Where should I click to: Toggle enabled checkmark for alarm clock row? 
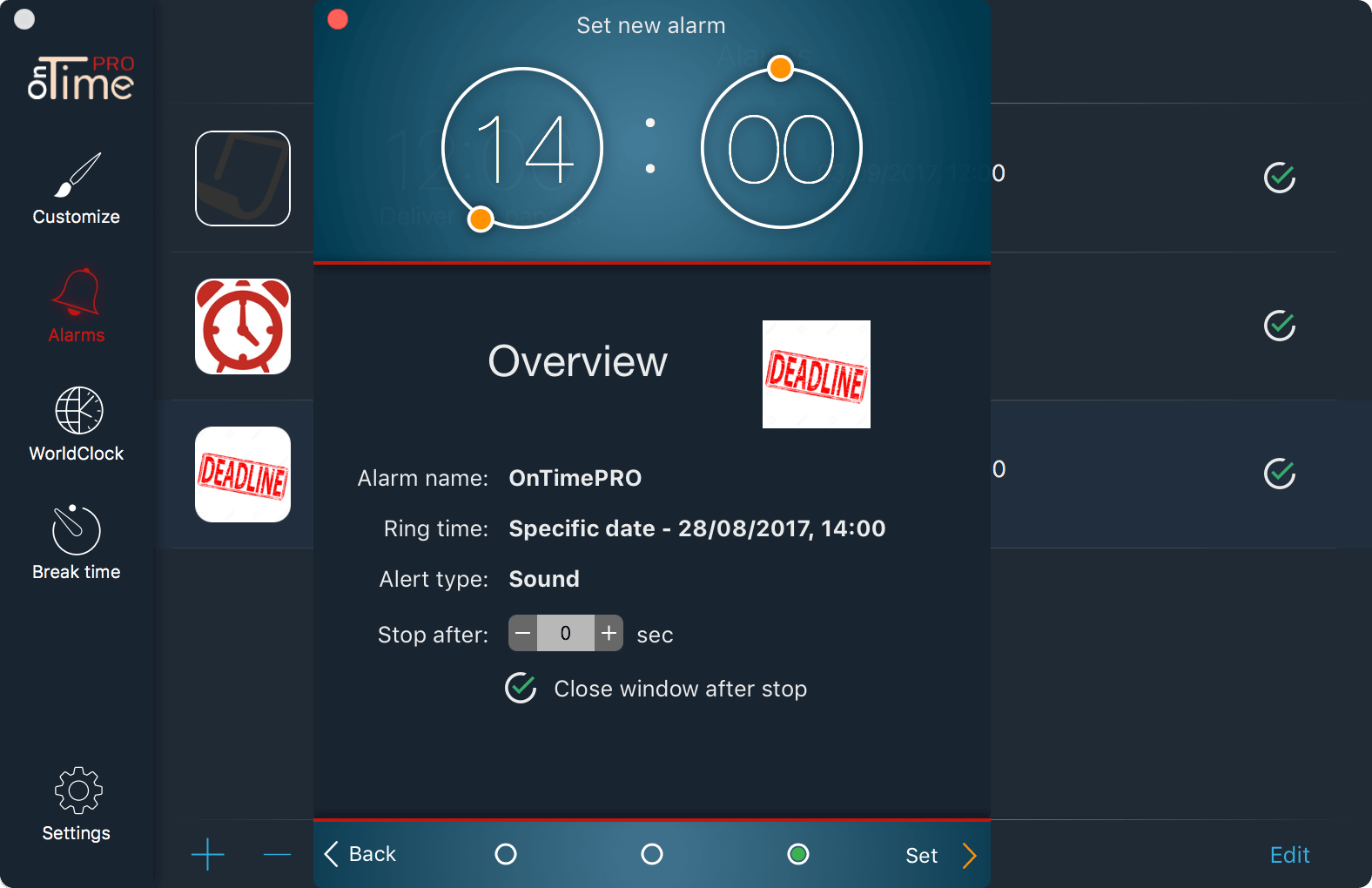point(1280,326)
